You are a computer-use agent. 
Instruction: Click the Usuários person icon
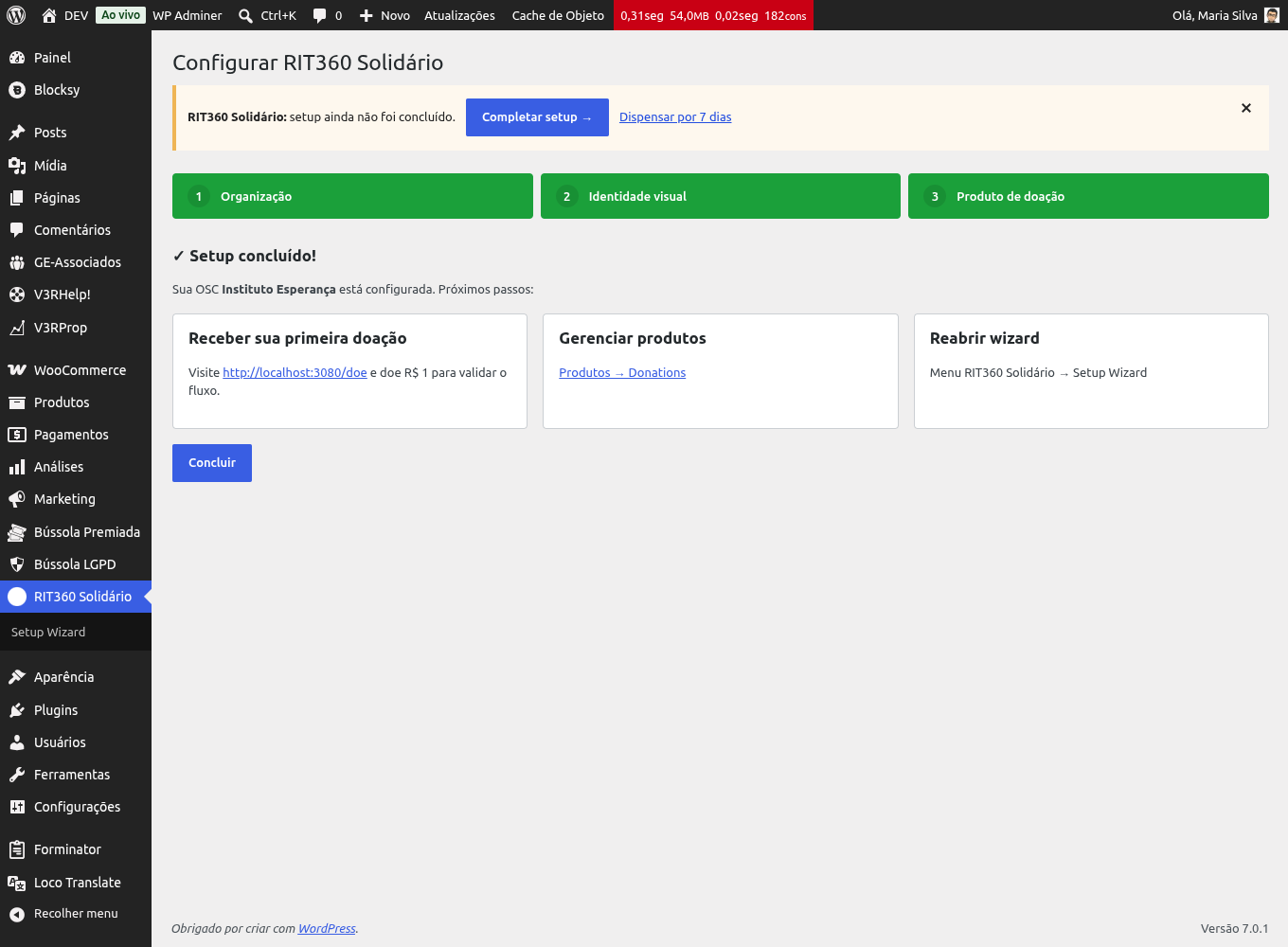coord(17,742)
